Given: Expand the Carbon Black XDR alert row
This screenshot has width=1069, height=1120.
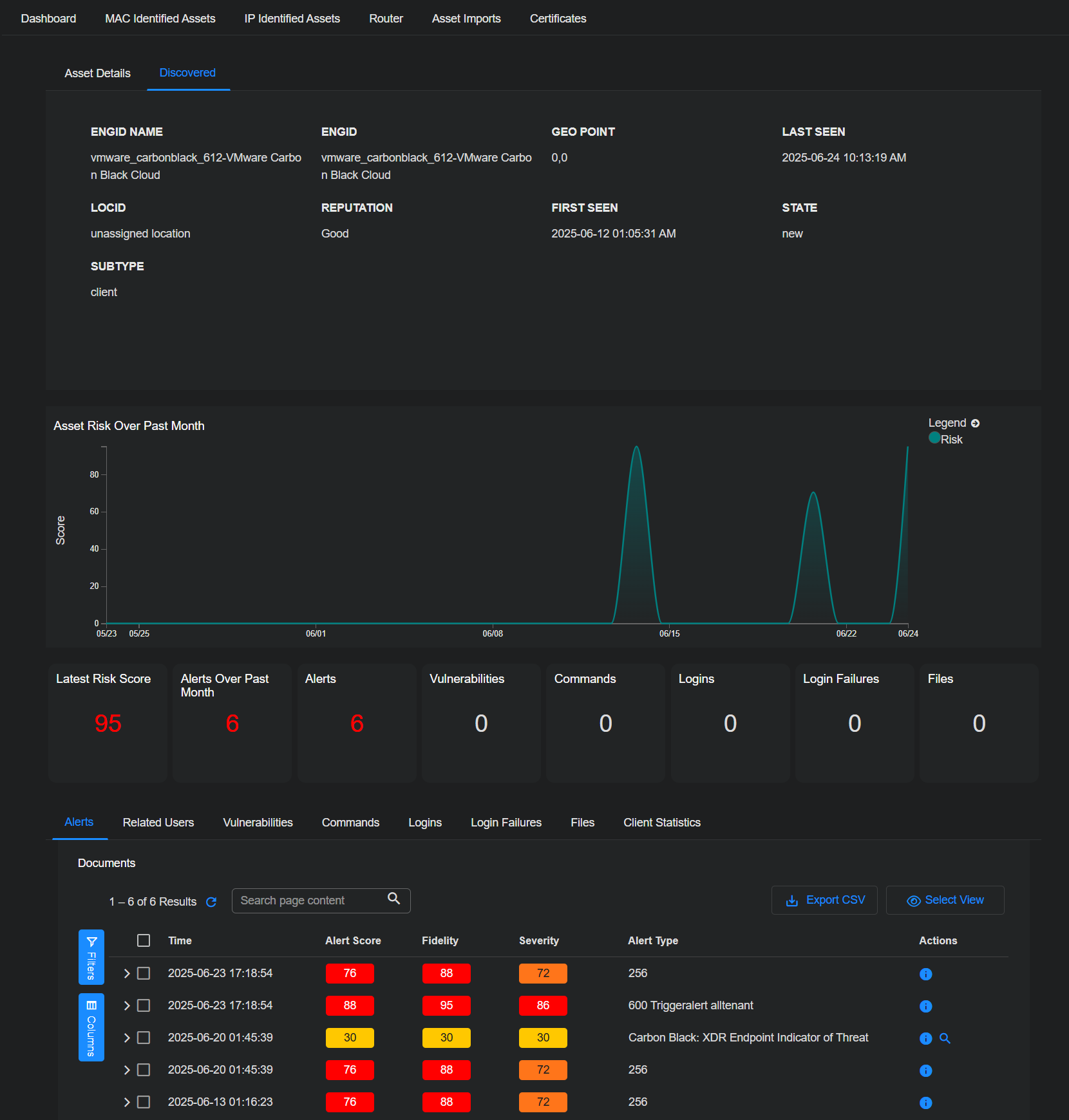Looking at the screenshot, I should pyautogui.click(x=127, y=1038).
